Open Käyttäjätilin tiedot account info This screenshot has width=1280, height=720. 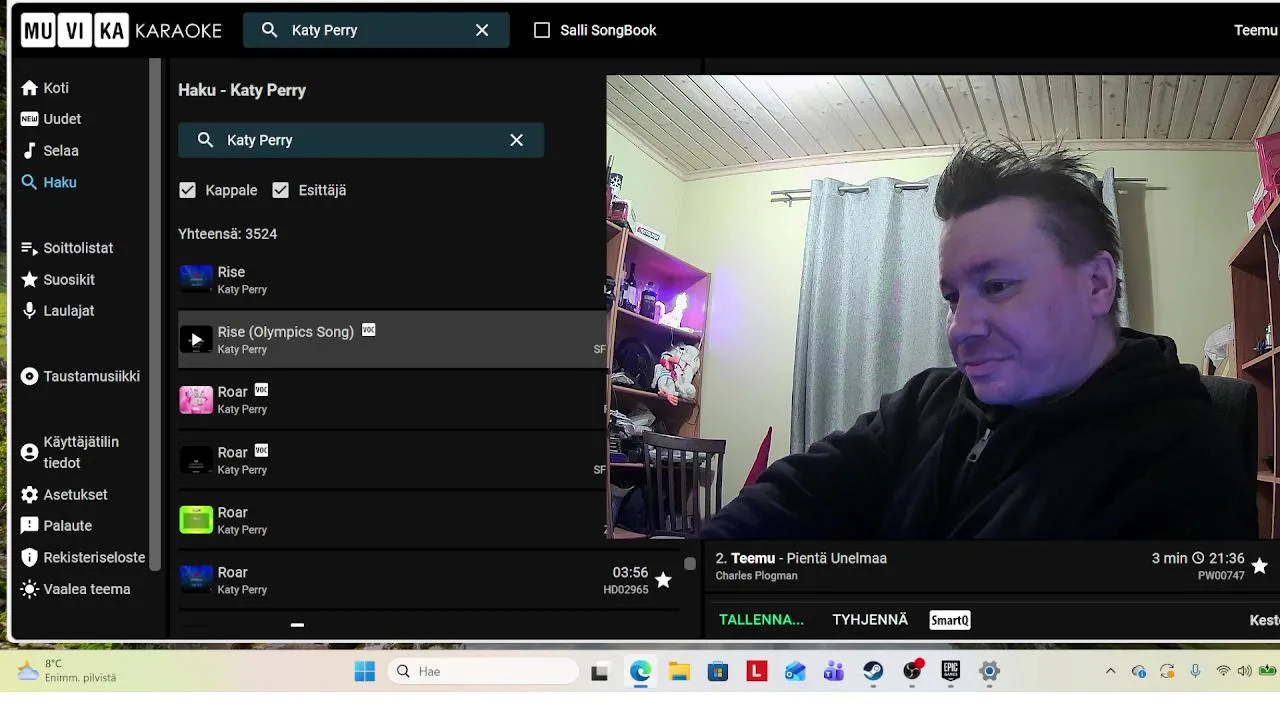pos(70,452)
